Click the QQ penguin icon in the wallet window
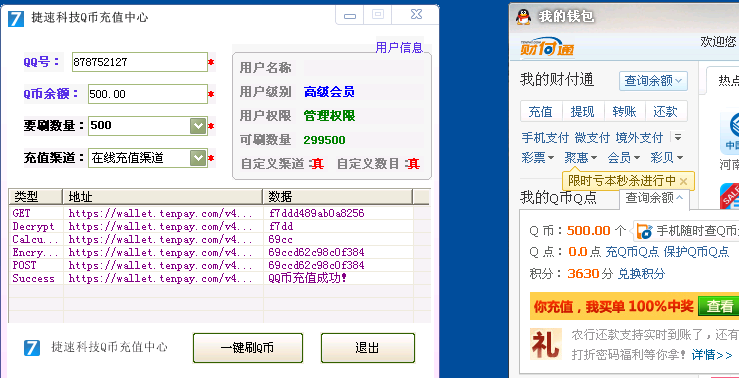The image size is (739, 378). click(523, 17)
